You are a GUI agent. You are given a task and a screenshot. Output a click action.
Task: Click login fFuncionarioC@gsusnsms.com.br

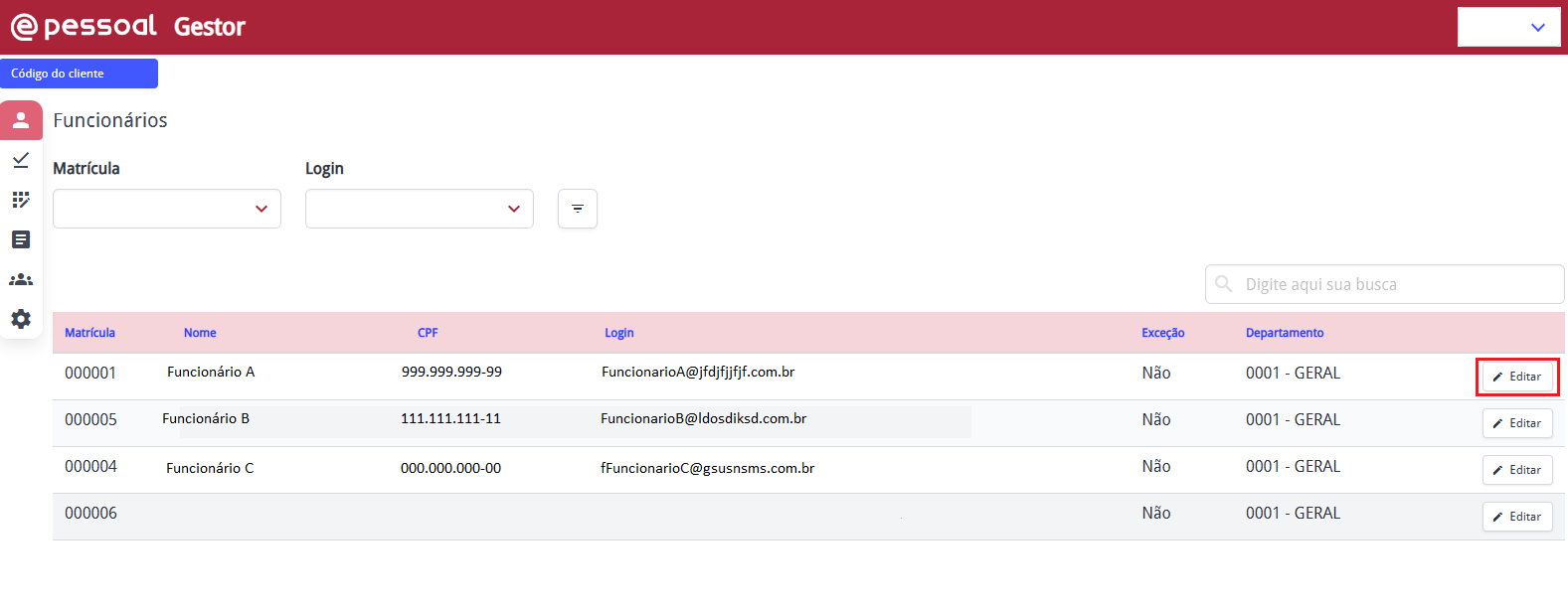coord(708,468)
